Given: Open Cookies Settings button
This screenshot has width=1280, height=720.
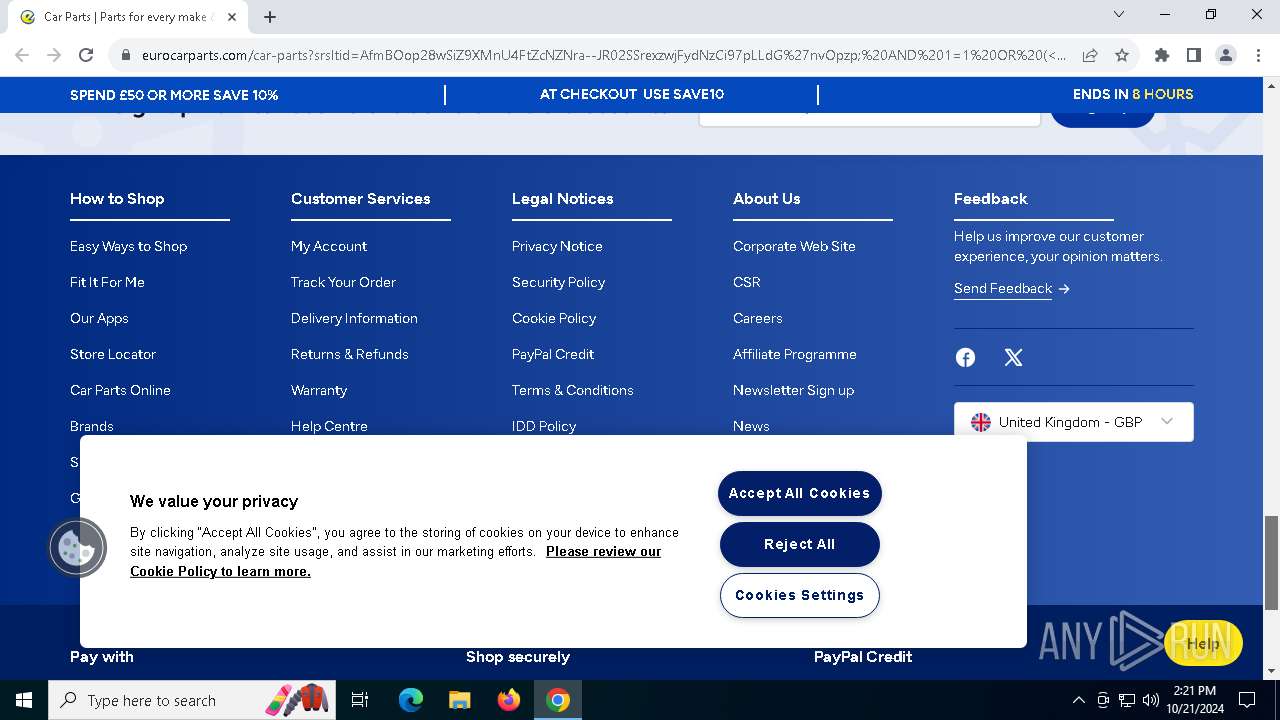Looking at the screenshot, I should coord(799,595).
